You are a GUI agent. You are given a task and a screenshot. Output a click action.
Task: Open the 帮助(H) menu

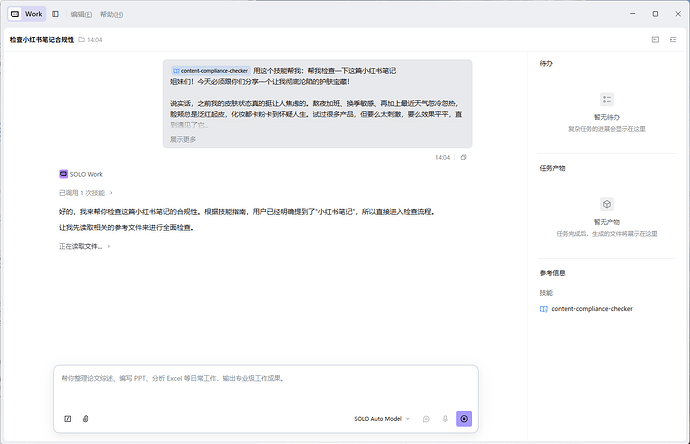pos(111,14)
